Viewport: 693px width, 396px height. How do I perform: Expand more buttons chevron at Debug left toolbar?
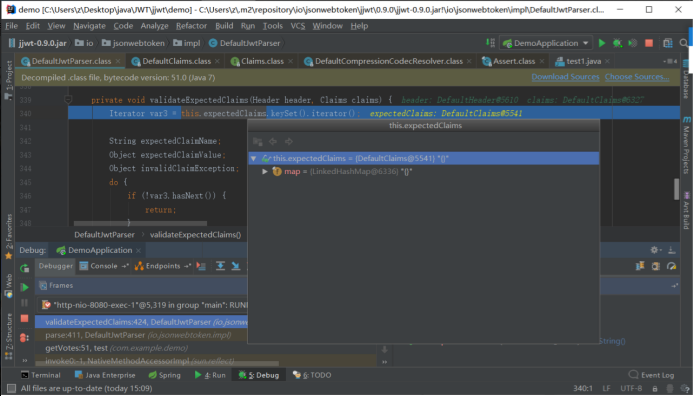(x=24, y=361)
